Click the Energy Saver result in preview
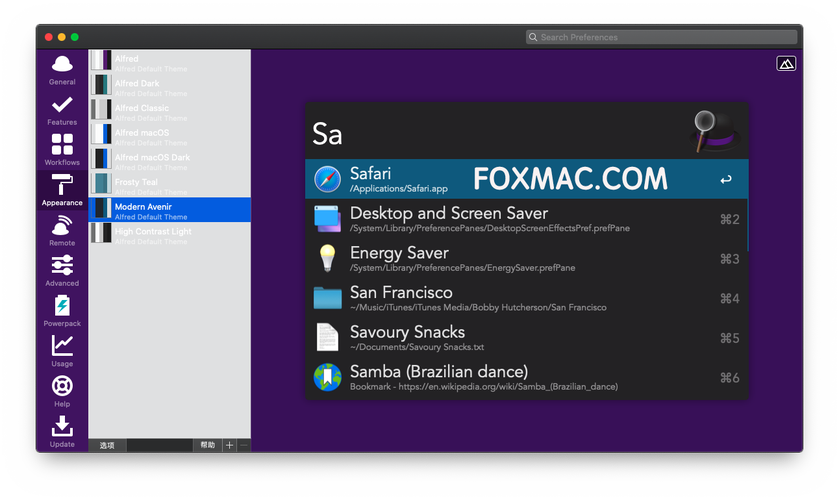The image size is (839, 500). [x=526, y=259]
